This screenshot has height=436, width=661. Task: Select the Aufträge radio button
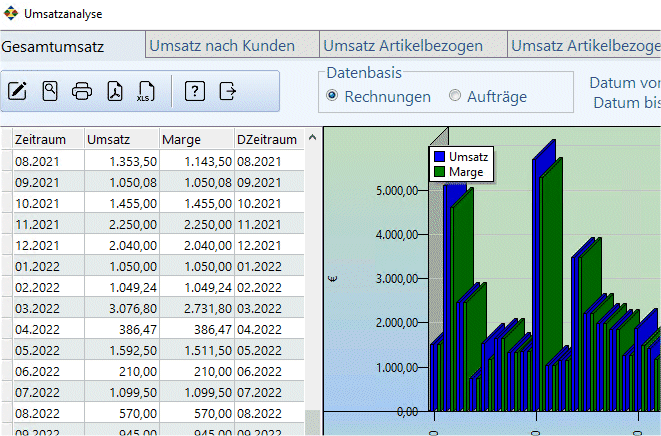click(454, 96)
